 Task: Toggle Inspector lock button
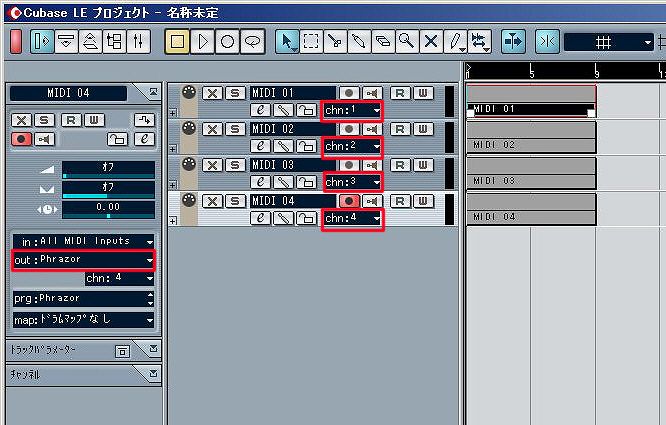(x=118, y=139)
